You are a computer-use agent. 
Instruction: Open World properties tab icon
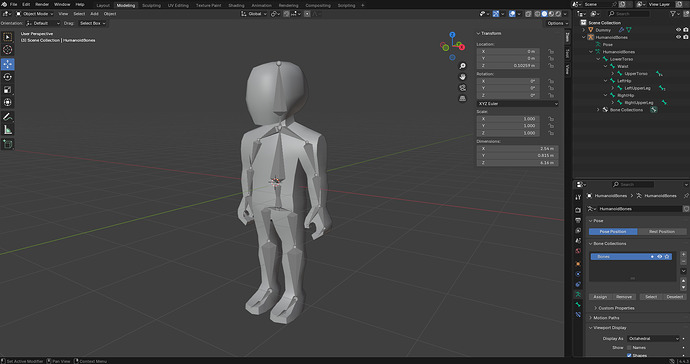(x=578, y=251)
